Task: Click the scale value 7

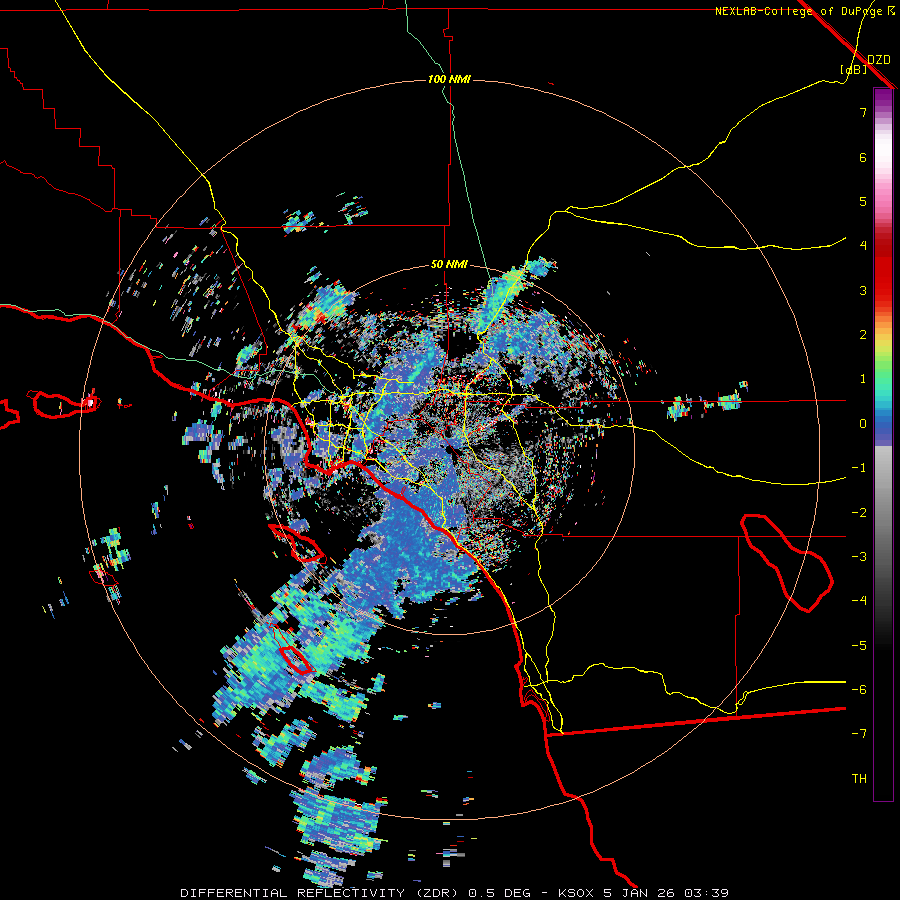Action: tap(863, 112)
